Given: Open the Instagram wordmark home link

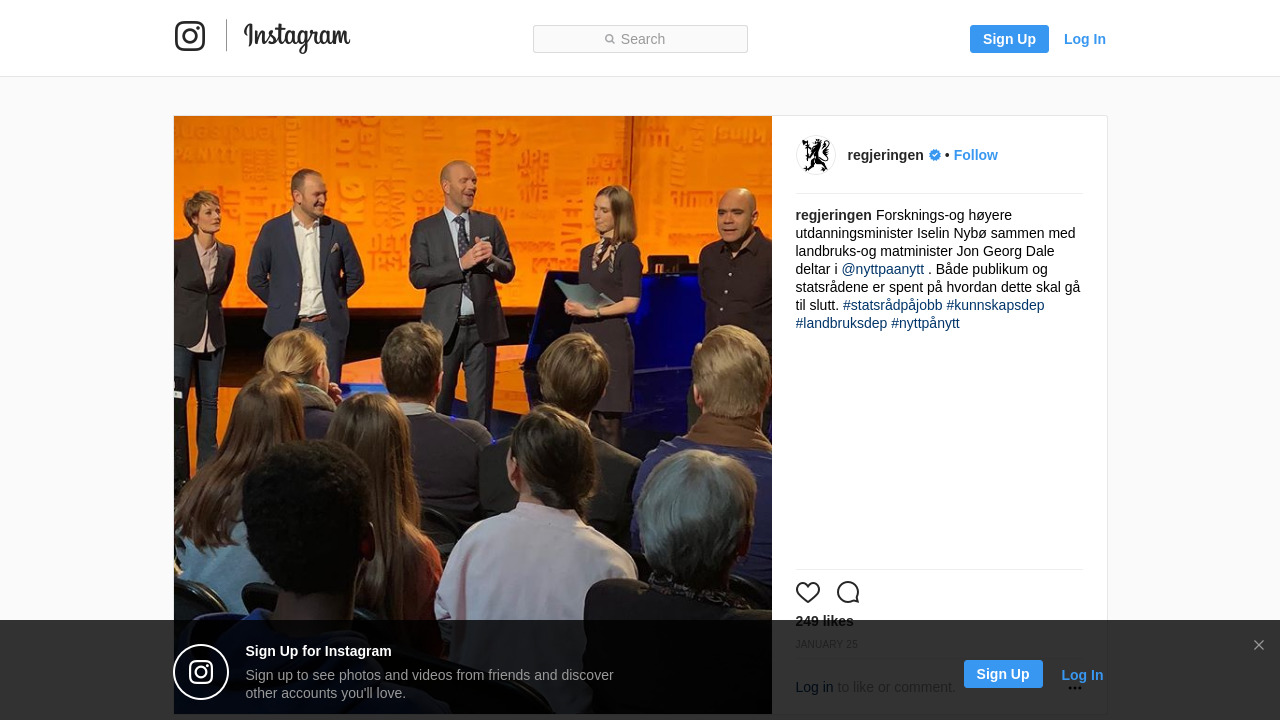Looking at the screenshot, I should pyautogui.click(x=297, y=37).
